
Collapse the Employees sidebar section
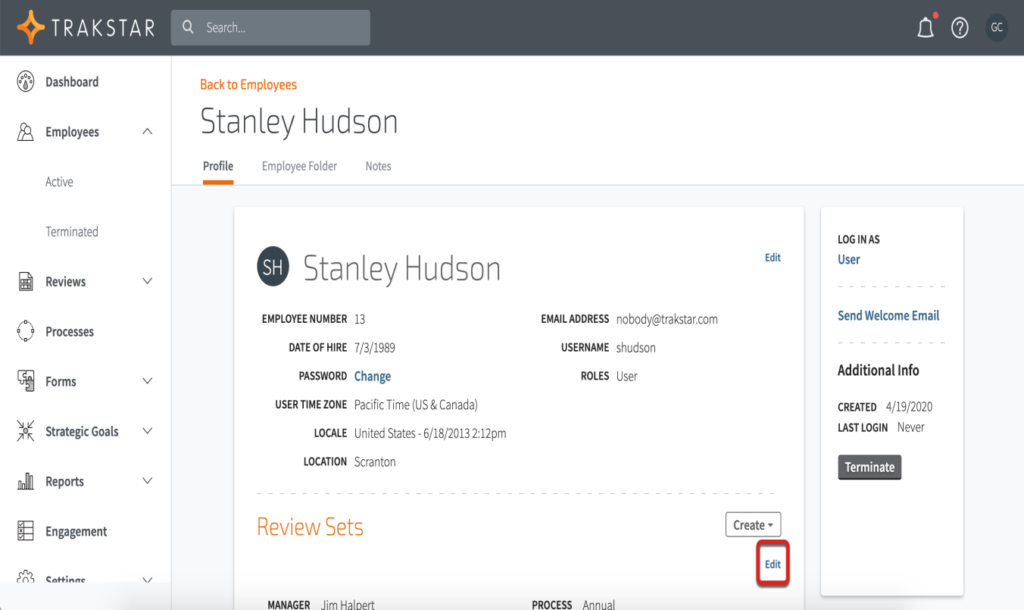click(x=148, y=132)
